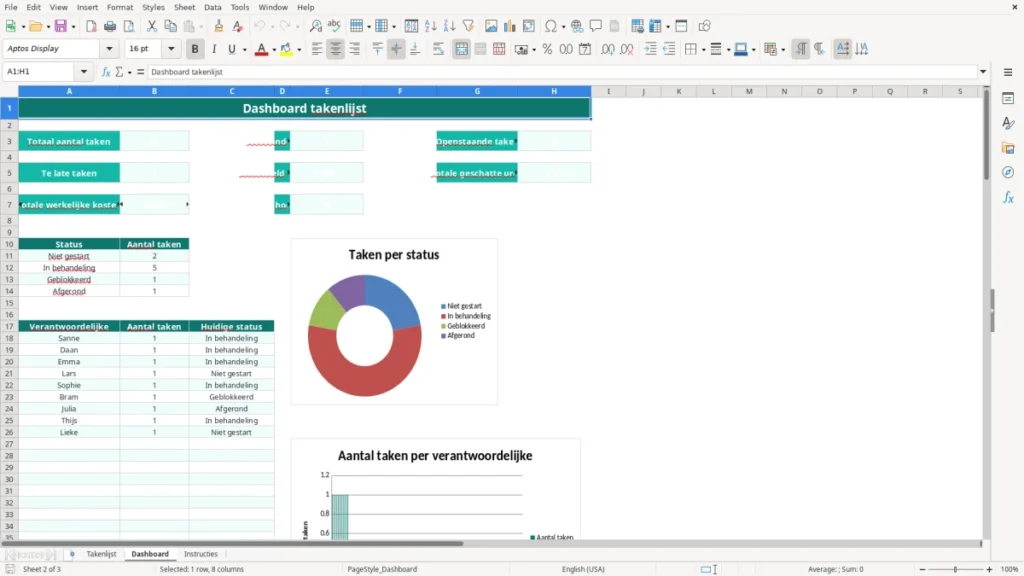Image resolution: width=1024 pixels, height=576 pixels.
Task: Open Functions fx panel in sidebar
Action: click(1008, 197)
